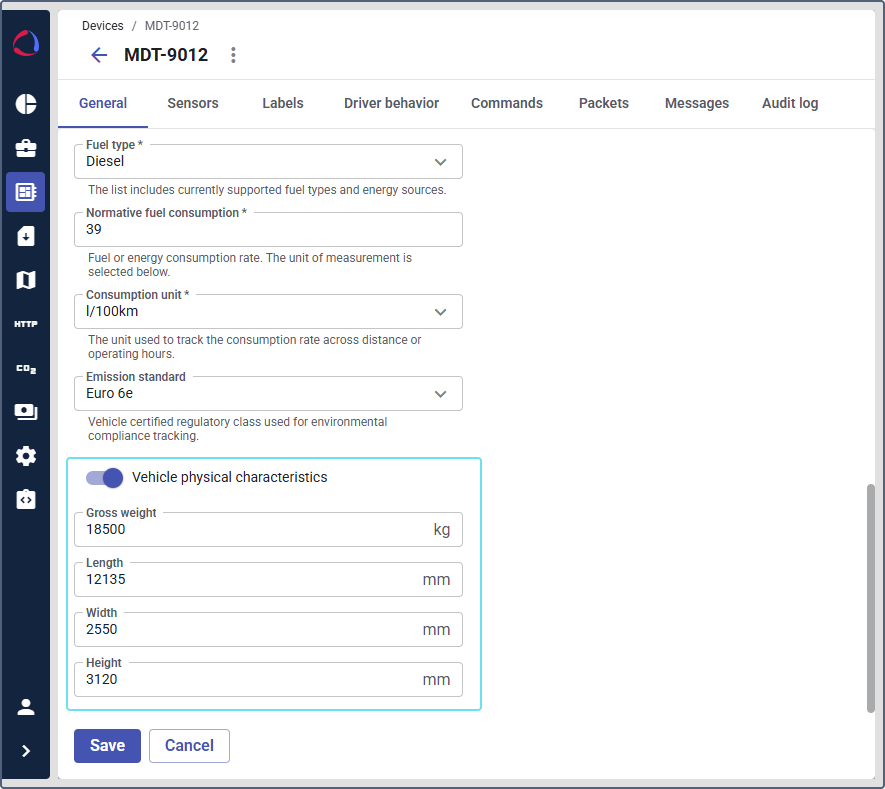Open the pie chart dashboard icon in sidebar
This screenshot has width=885, height=789.
[x=26, y=105]
